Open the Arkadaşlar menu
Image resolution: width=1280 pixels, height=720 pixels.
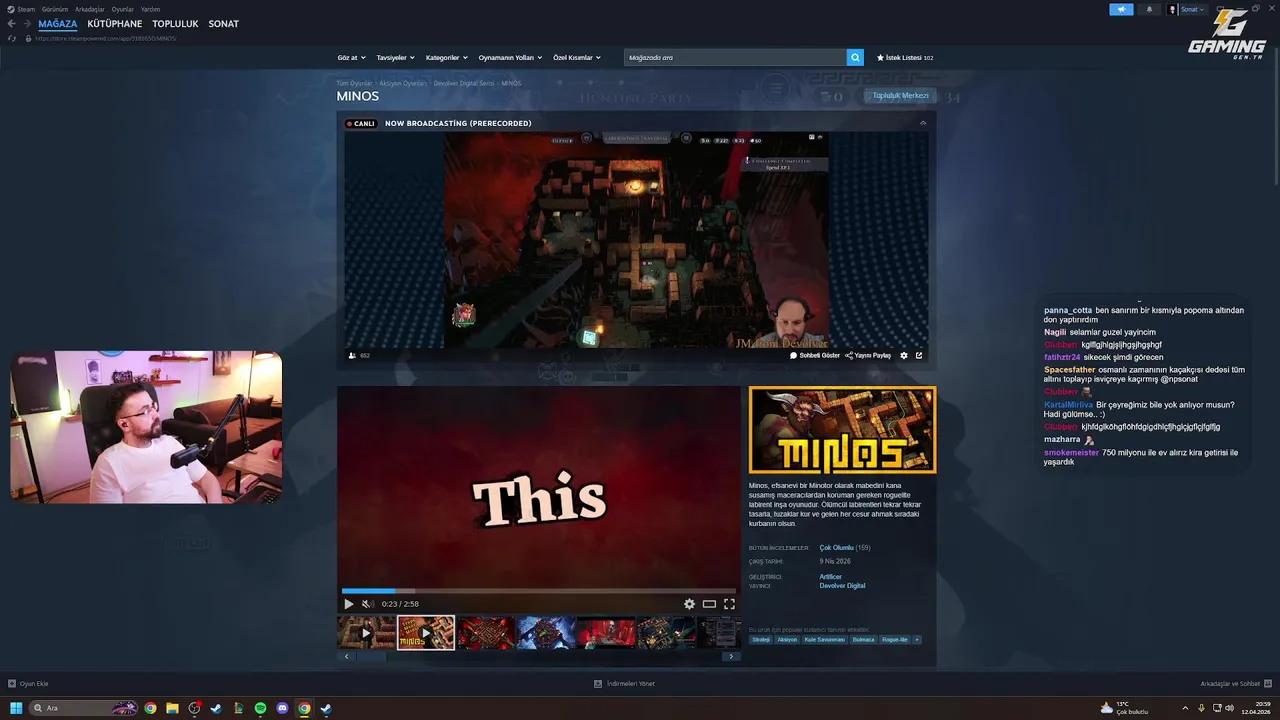pos(90,9)
